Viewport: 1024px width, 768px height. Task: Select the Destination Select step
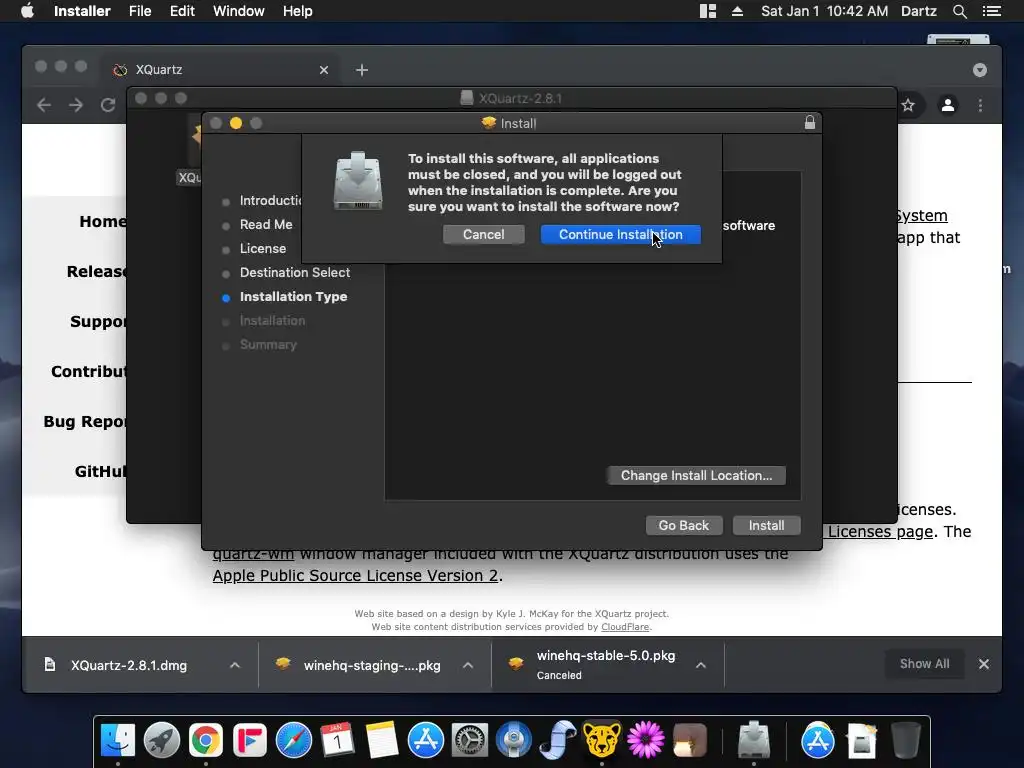coord(295,273)
